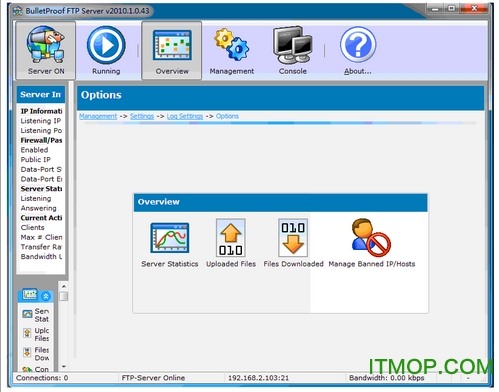Select Max # Clien row in sidebar
Image resolution: width=499 pixels, height=392 pixels.
(x=41, y=237)
